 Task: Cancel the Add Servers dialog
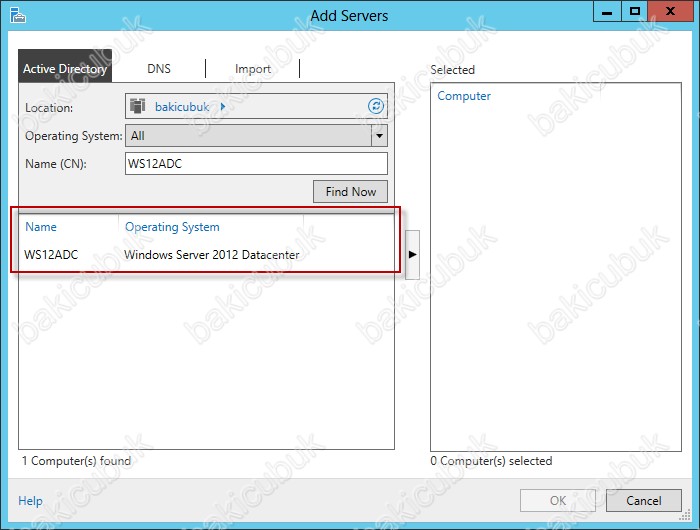[x=644, y=501]
